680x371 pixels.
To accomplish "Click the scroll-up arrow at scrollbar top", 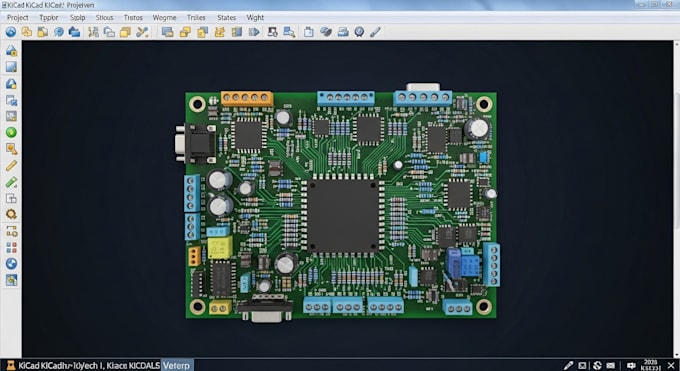I will click(677, 44).
